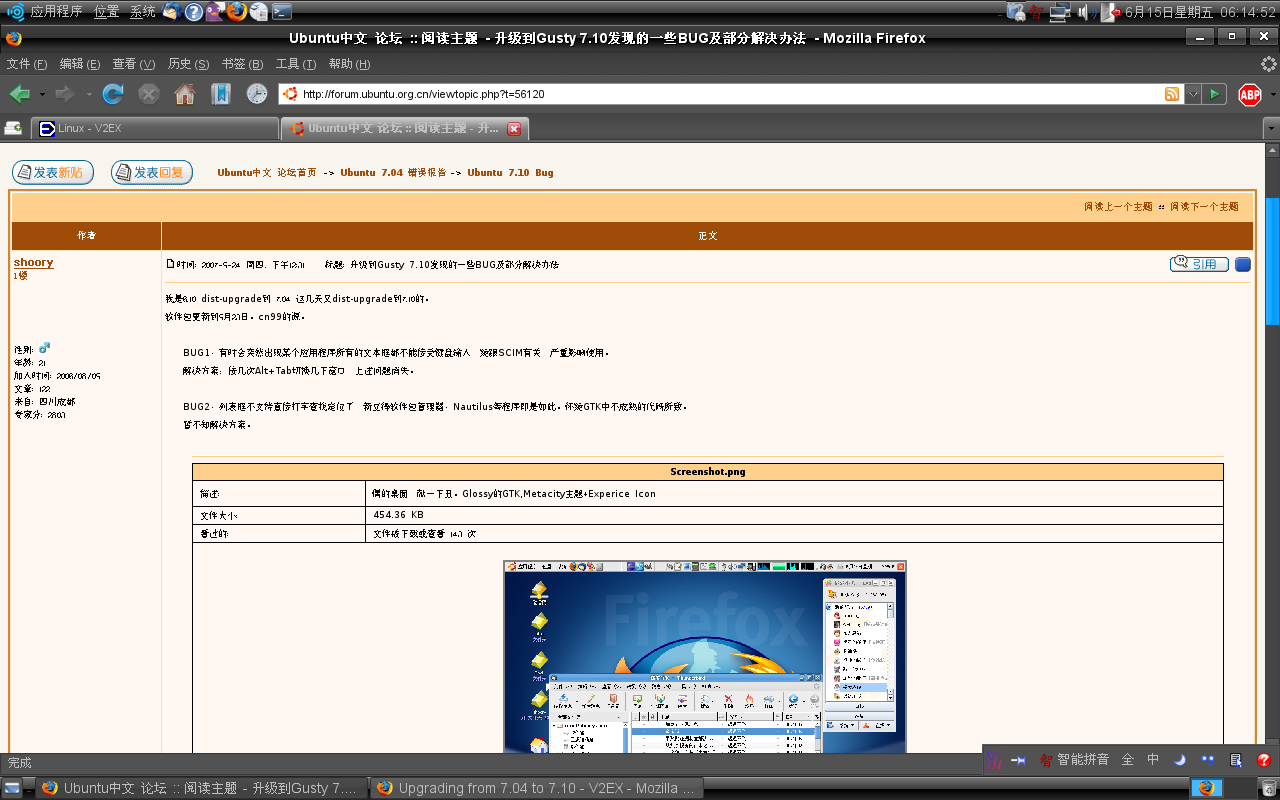This screenshot has height=800, width=1280.
Task: Open the Trash icon in bottom panel
Action: (x=1268, y=787)
